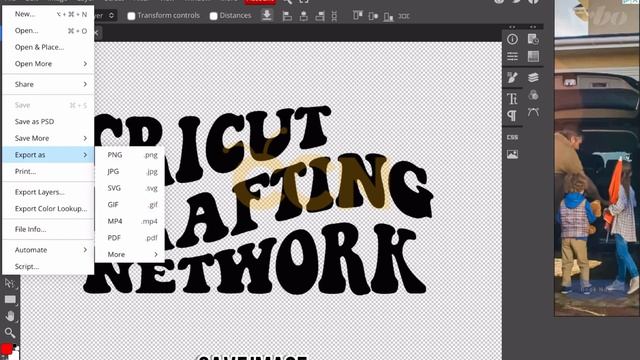Image resolution: width=640 pixels, height=360 pixels.
Task: Click the video ad thumbnail on right
Action: 597,158
